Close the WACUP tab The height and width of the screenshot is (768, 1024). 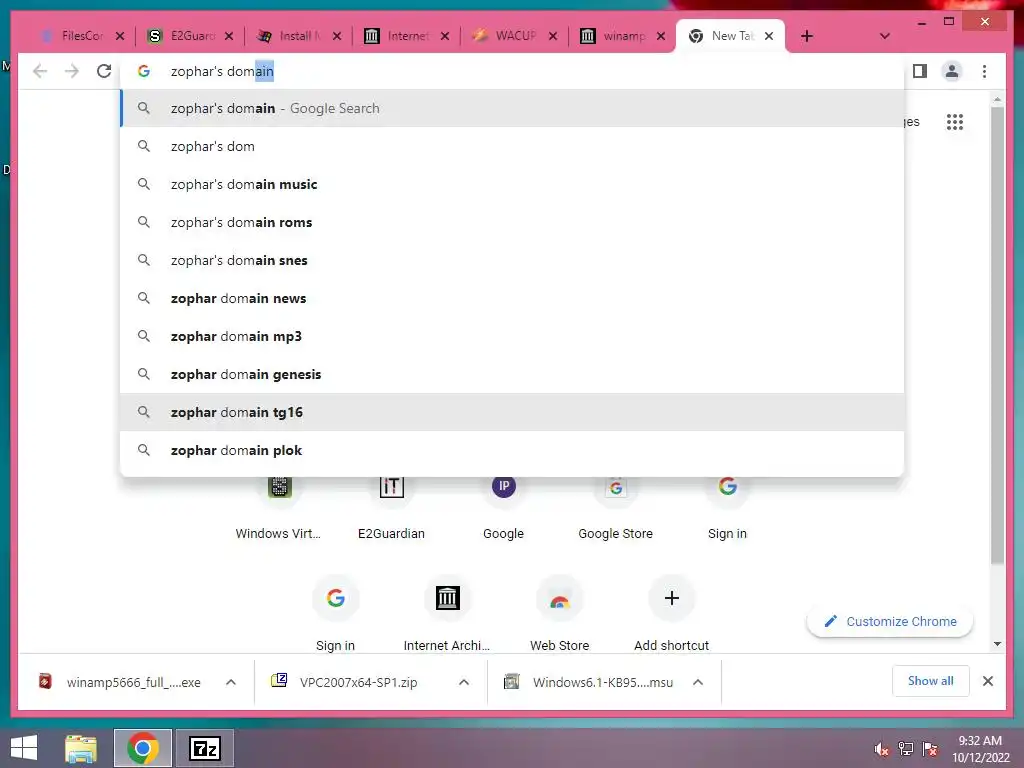[552, 36]
